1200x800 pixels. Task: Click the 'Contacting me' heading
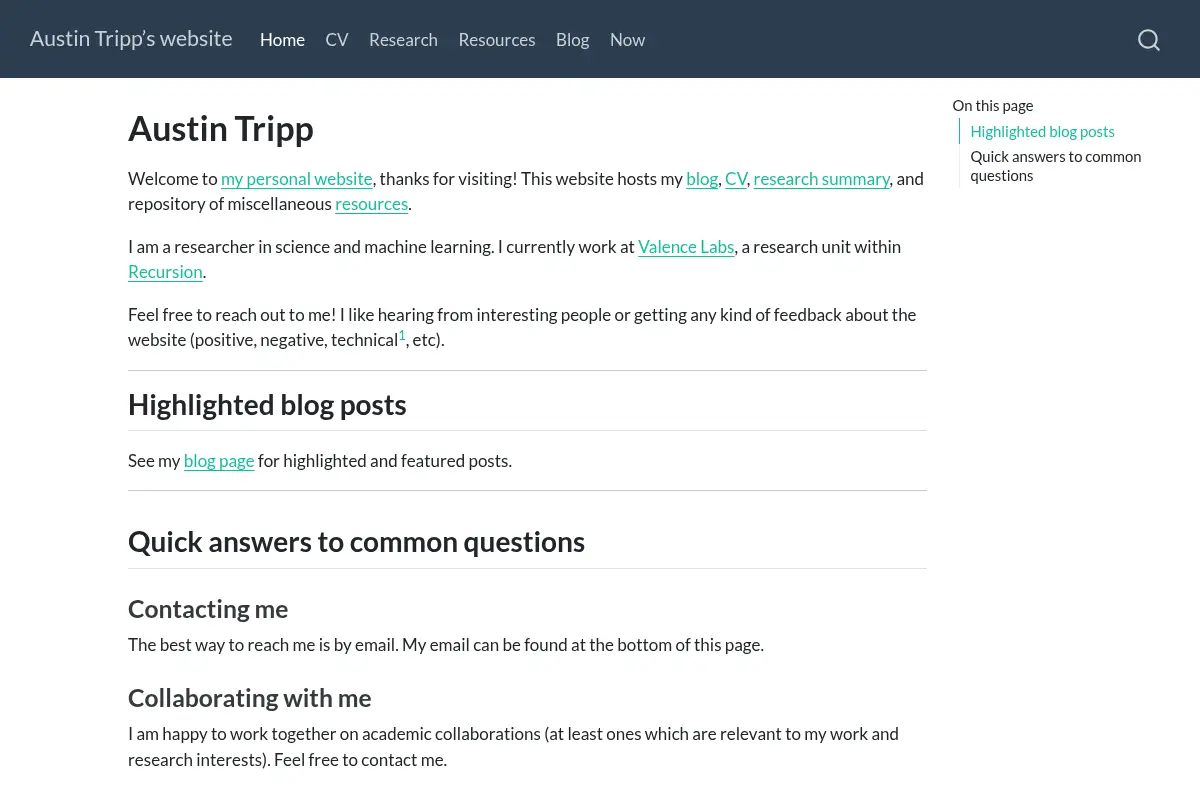208,609
